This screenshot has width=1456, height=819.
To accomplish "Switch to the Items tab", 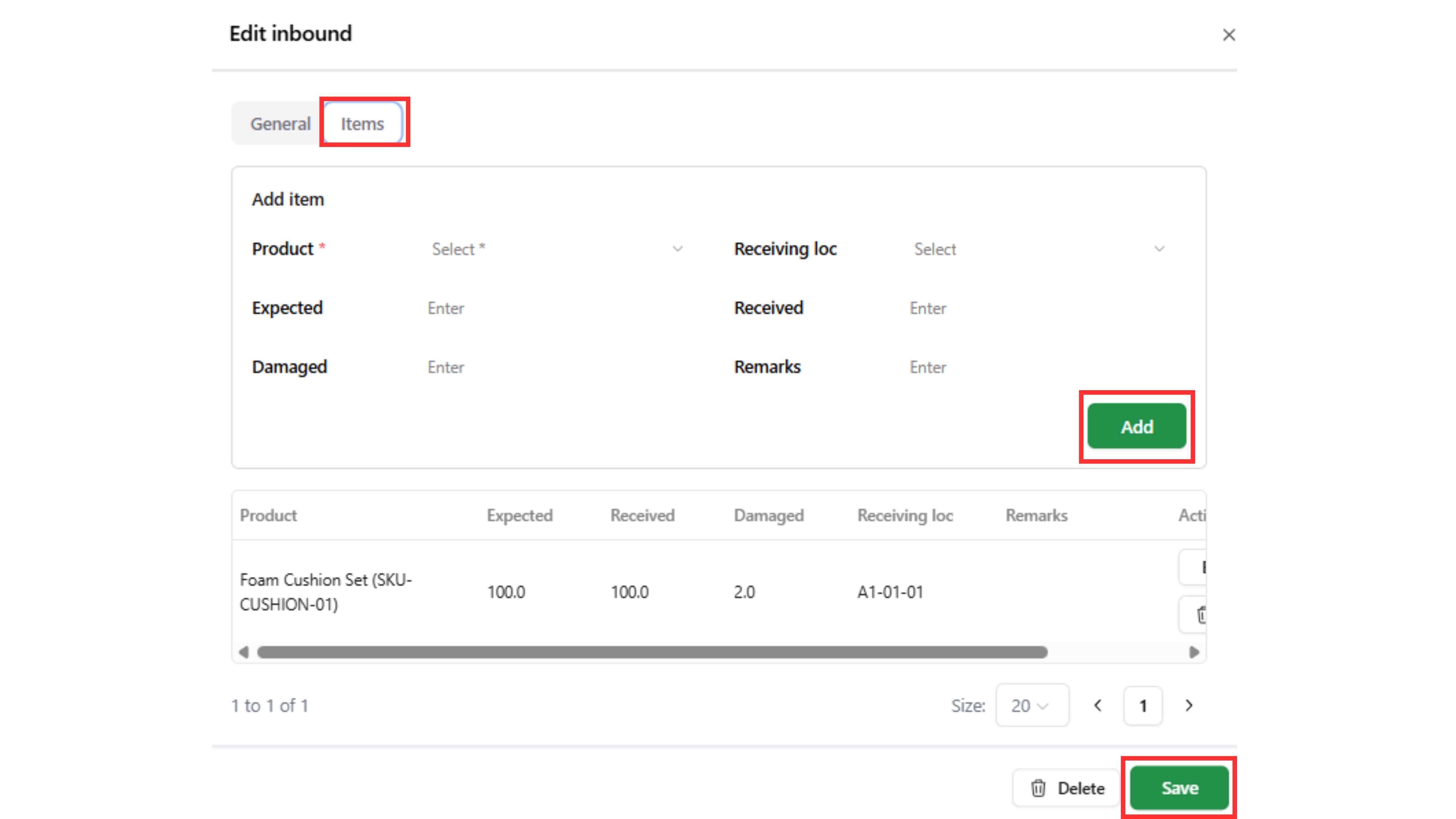I will coord(362,124).
